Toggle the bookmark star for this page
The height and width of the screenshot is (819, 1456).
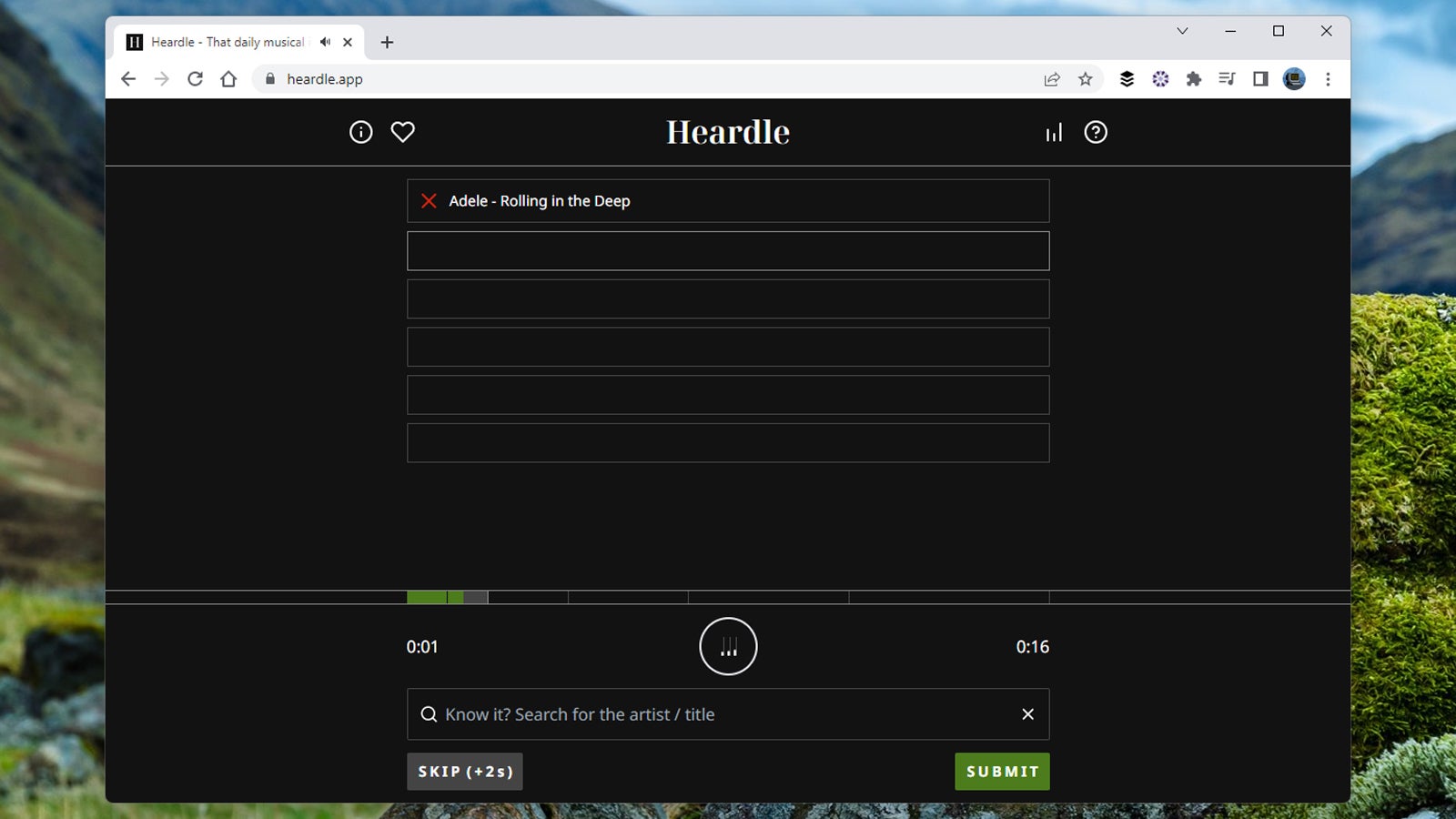point(1085,79)
